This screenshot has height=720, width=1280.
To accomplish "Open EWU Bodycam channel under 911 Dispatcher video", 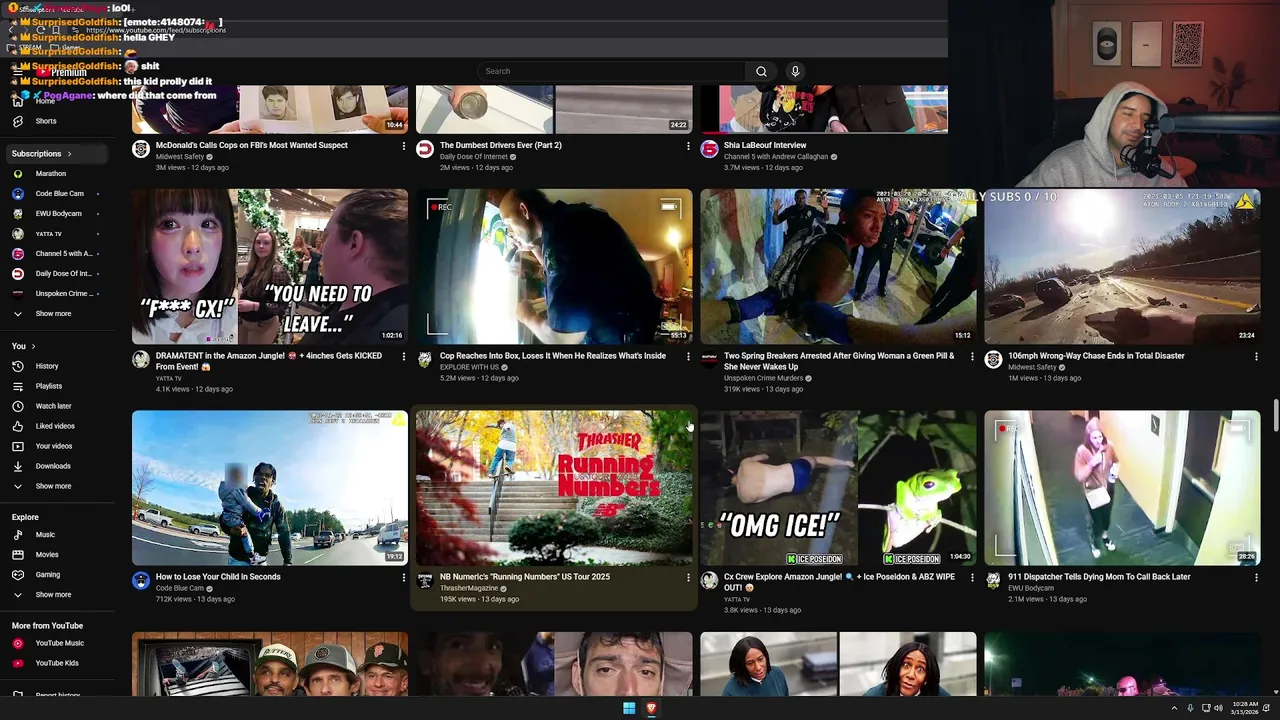I will coord(1031,588).
